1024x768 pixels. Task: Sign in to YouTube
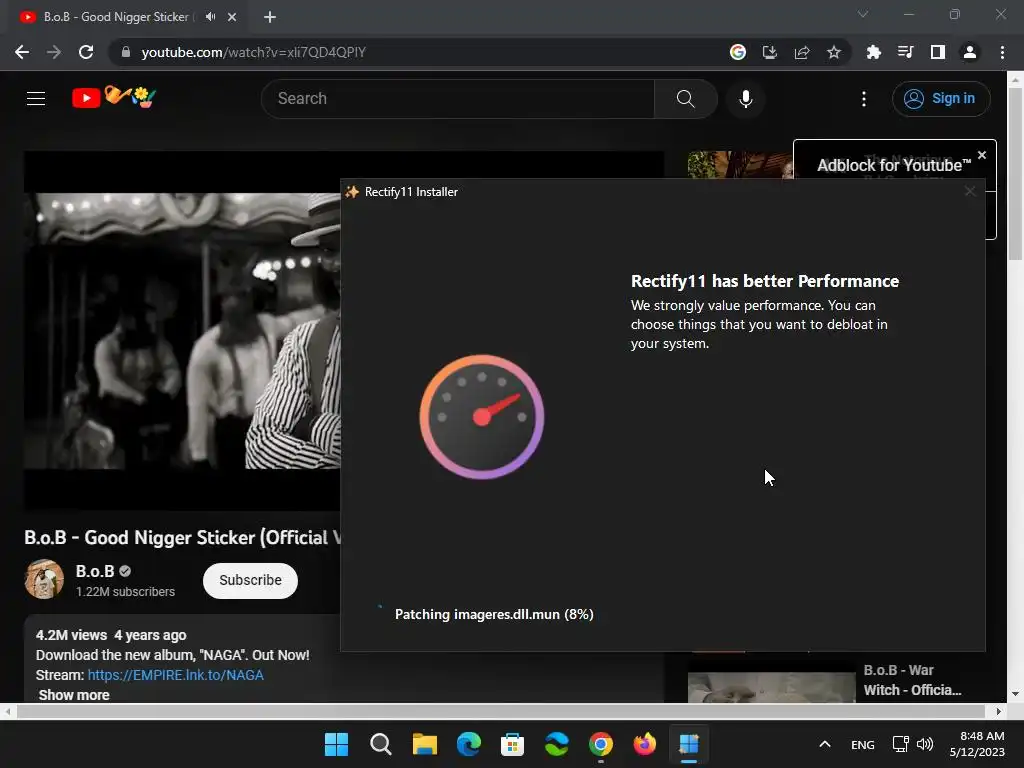941,99
